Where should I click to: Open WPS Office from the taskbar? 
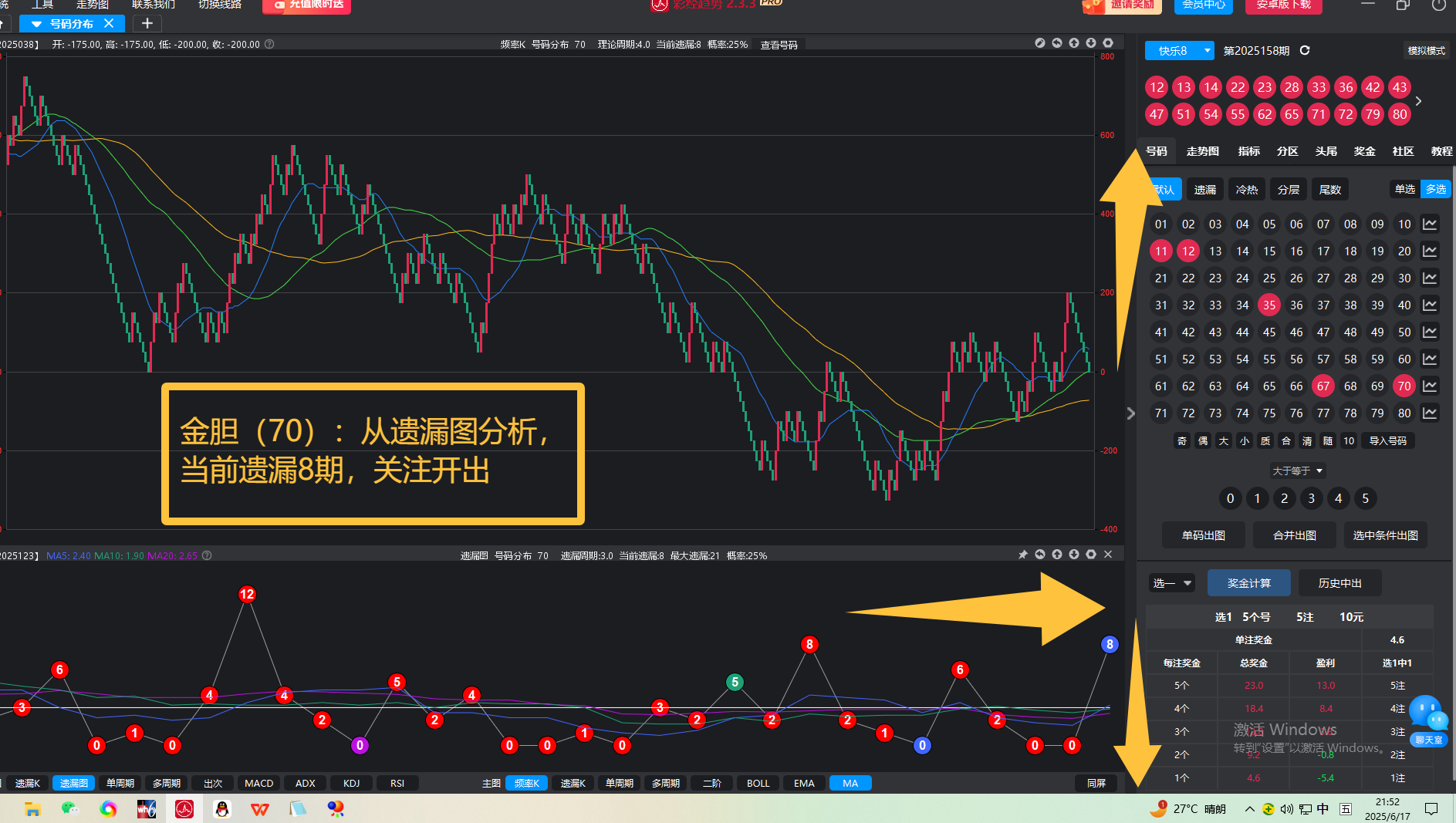[260, 808]
